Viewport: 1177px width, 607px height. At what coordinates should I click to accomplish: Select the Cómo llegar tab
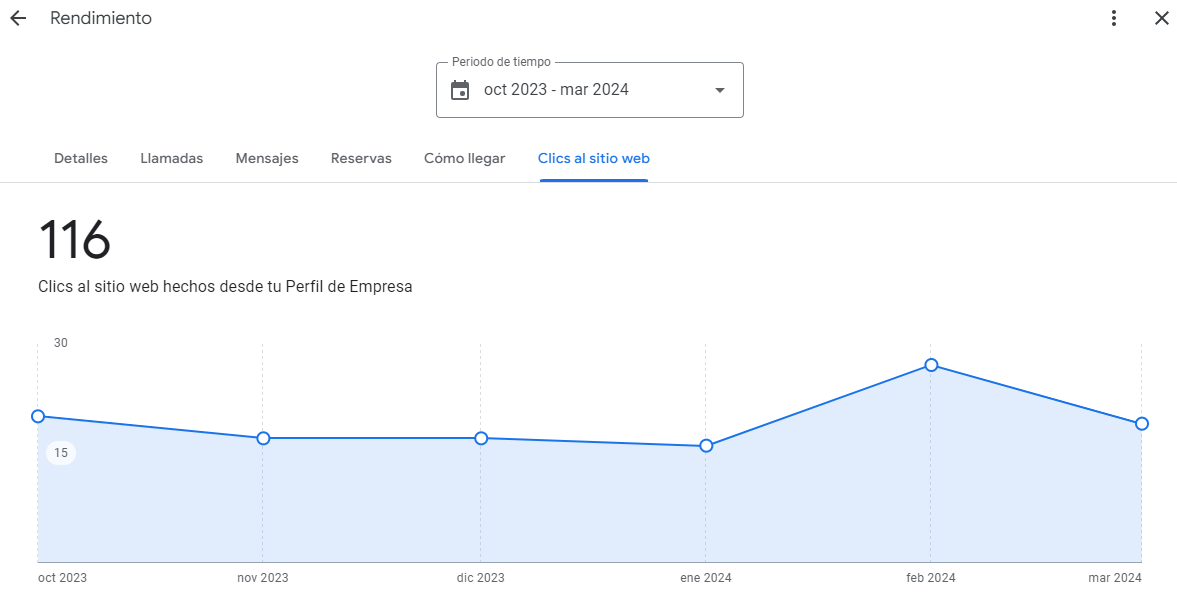pos(465,158)
